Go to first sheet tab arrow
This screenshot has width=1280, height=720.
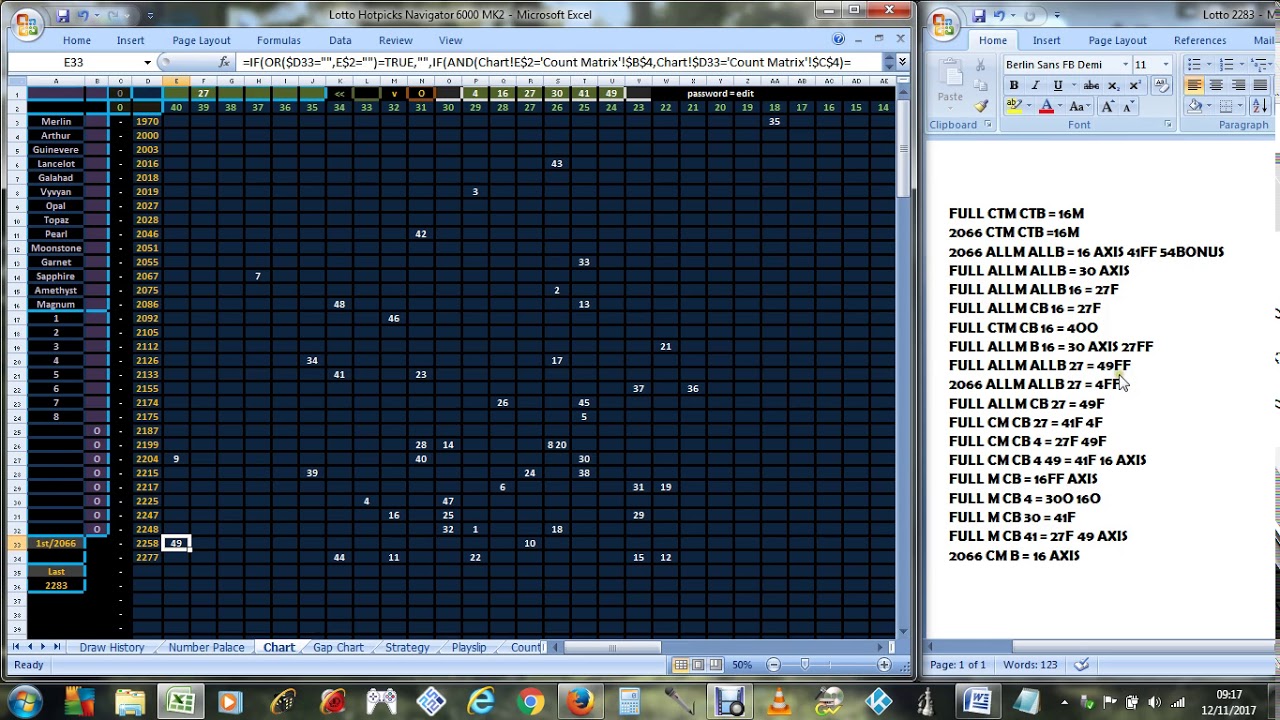click(x=17, y=648)
